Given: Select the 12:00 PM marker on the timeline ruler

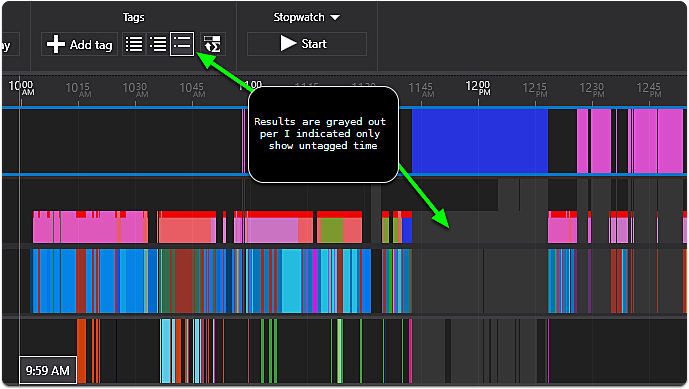Looking at the screenshot, I should click(478, 88).
